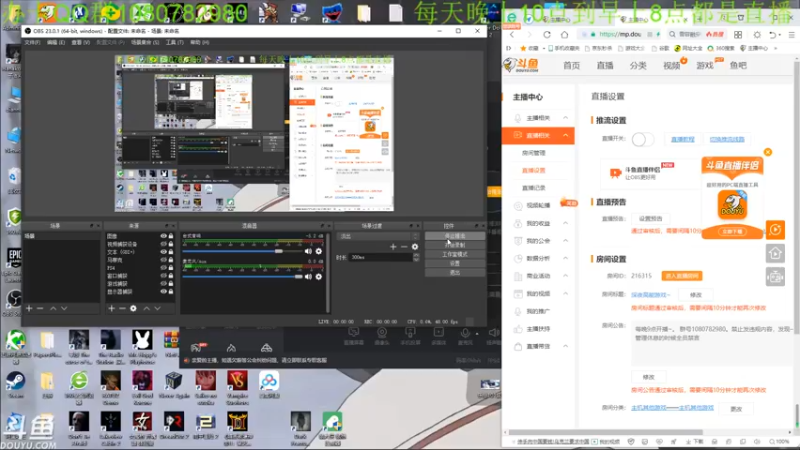800x450 pixels.
Task: Expand 直播带货 sidebar section
Action: point(565,346)
